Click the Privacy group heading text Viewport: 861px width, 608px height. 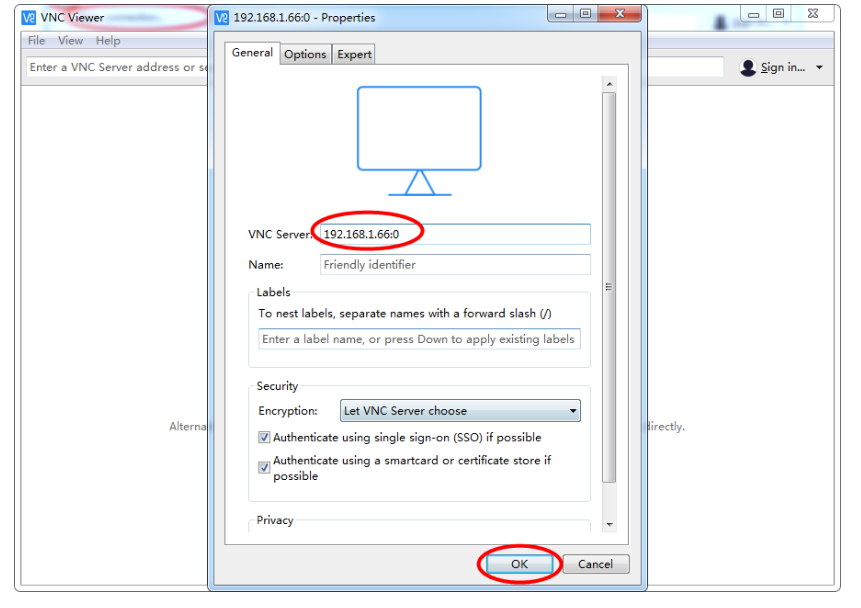pos(275,520)
